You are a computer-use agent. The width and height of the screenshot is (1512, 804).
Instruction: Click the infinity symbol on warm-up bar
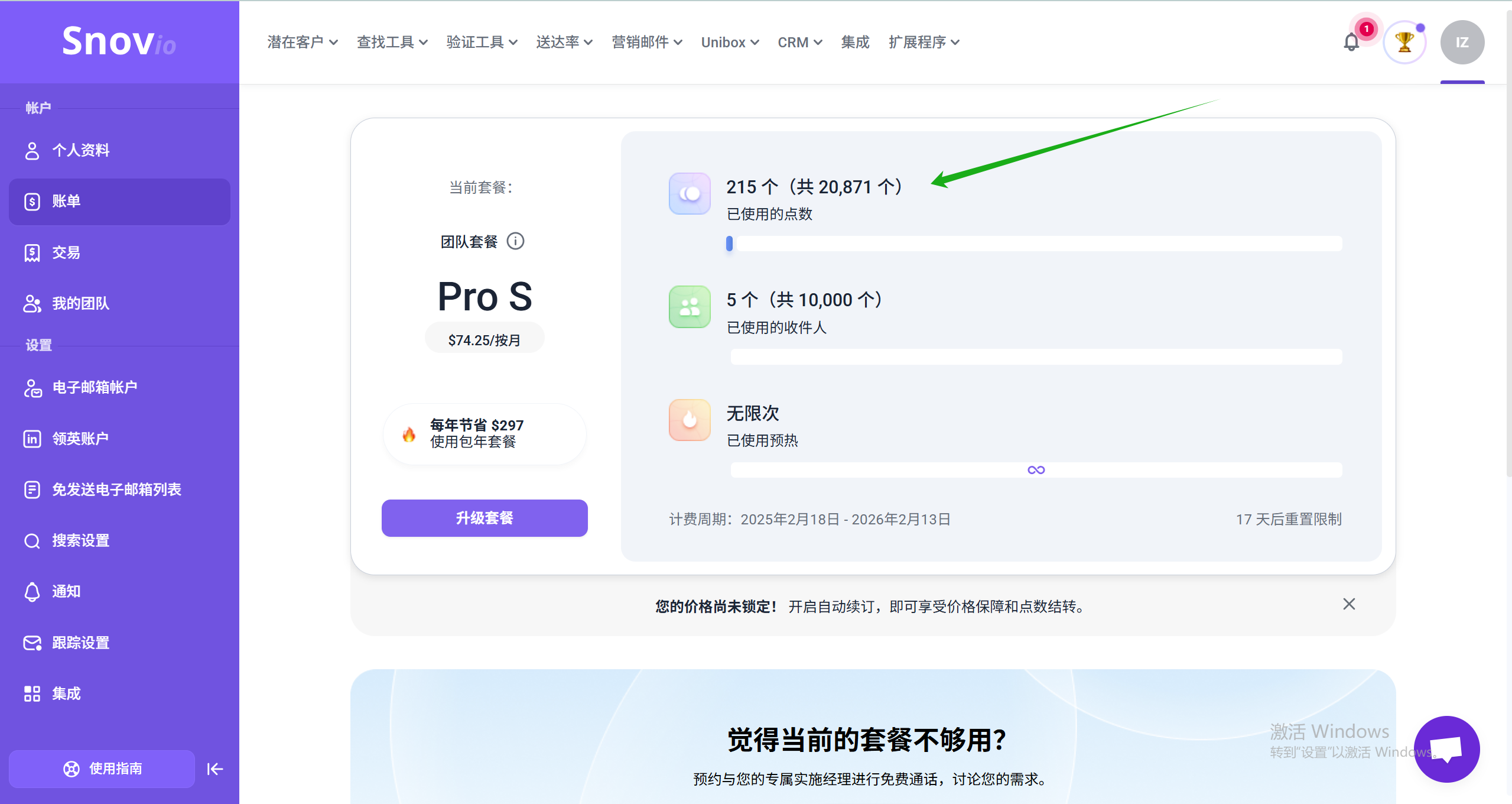[x=1036, y=470]
